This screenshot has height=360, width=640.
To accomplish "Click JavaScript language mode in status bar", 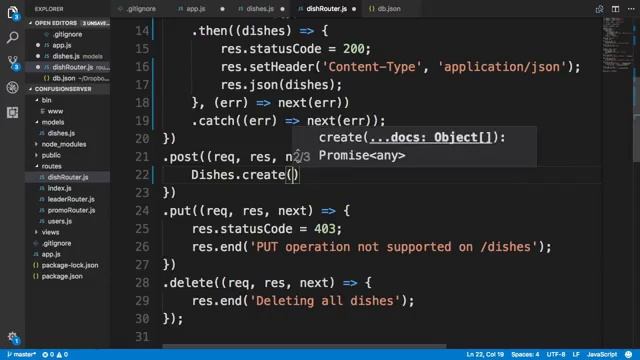I will point(602,354).
